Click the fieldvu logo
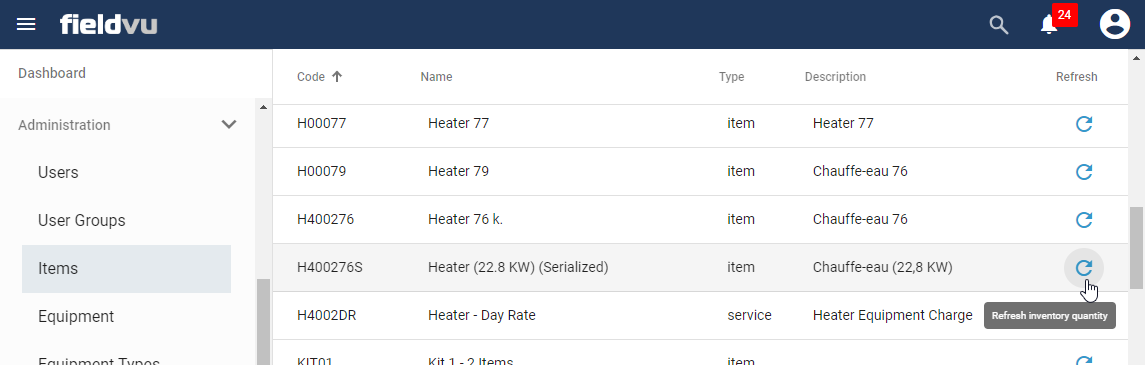The width and height of the screenshot is (1145, 365). (x=109, y=25)
